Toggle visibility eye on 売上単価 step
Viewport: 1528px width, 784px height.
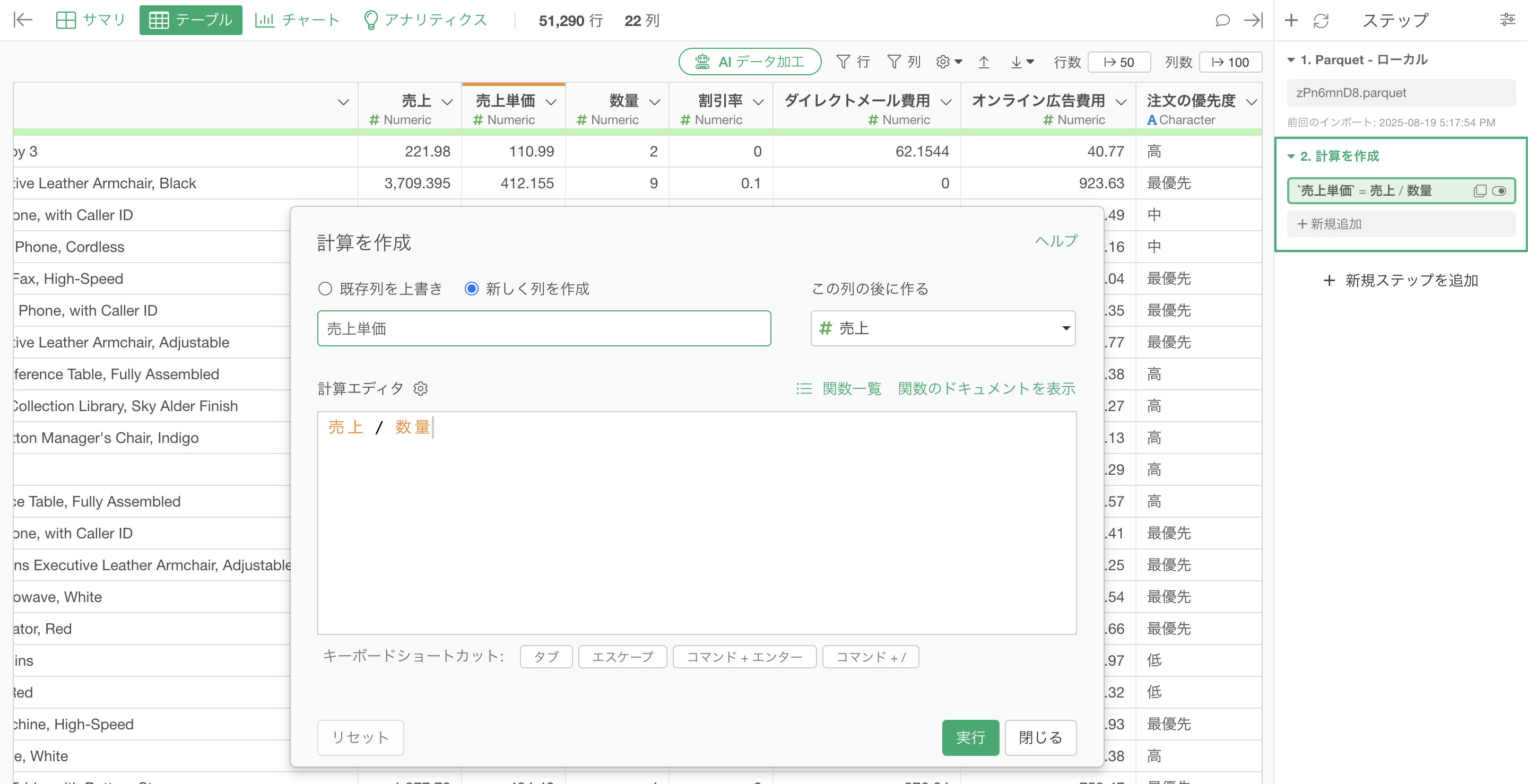point(1499,190)
